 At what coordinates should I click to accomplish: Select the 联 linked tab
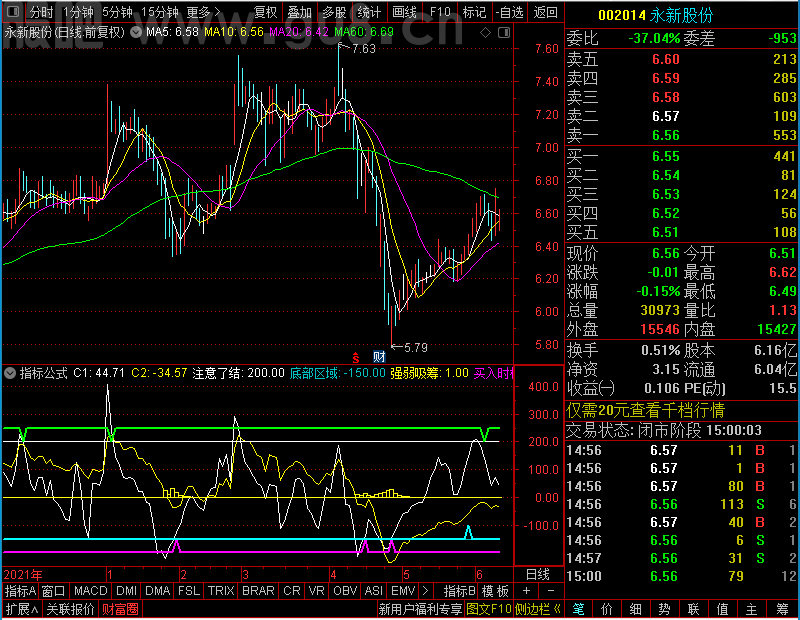click(x=693, y=609)
